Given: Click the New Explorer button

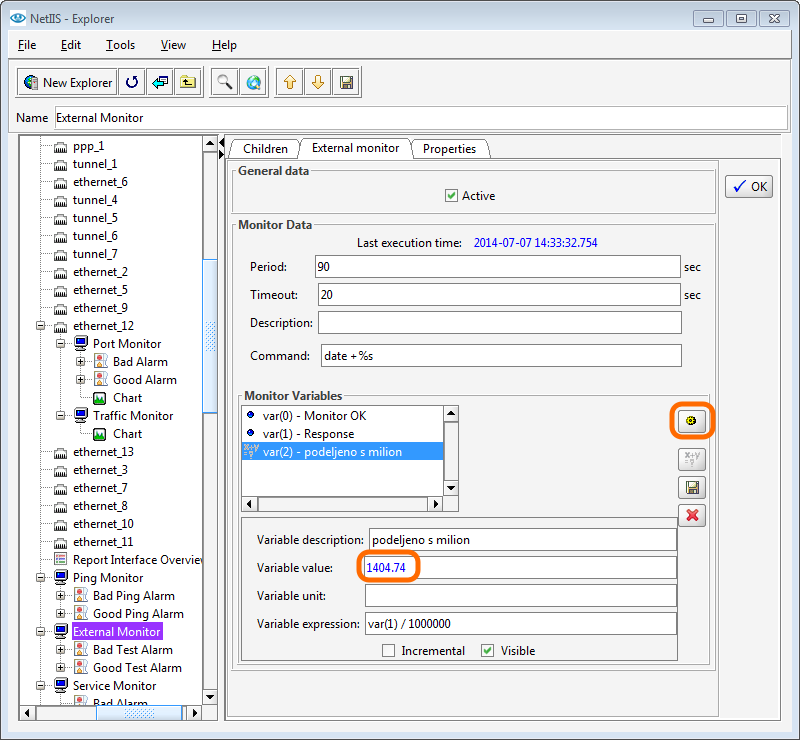Looking at the screenshot, I should 67,83.
